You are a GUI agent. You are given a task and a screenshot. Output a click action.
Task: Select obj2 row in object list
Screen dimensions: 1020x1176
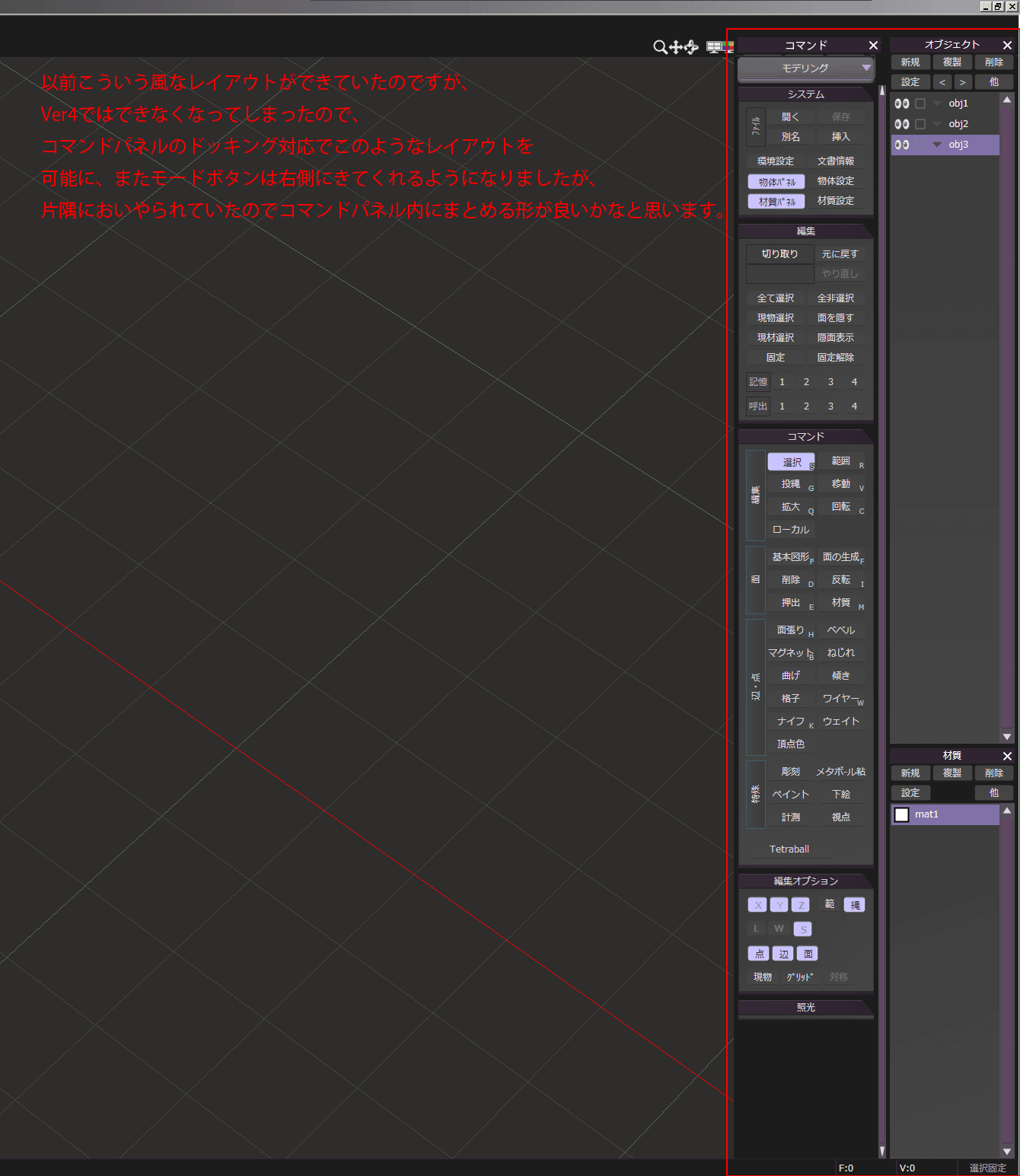pyautogui.click(x=945, y=124)
